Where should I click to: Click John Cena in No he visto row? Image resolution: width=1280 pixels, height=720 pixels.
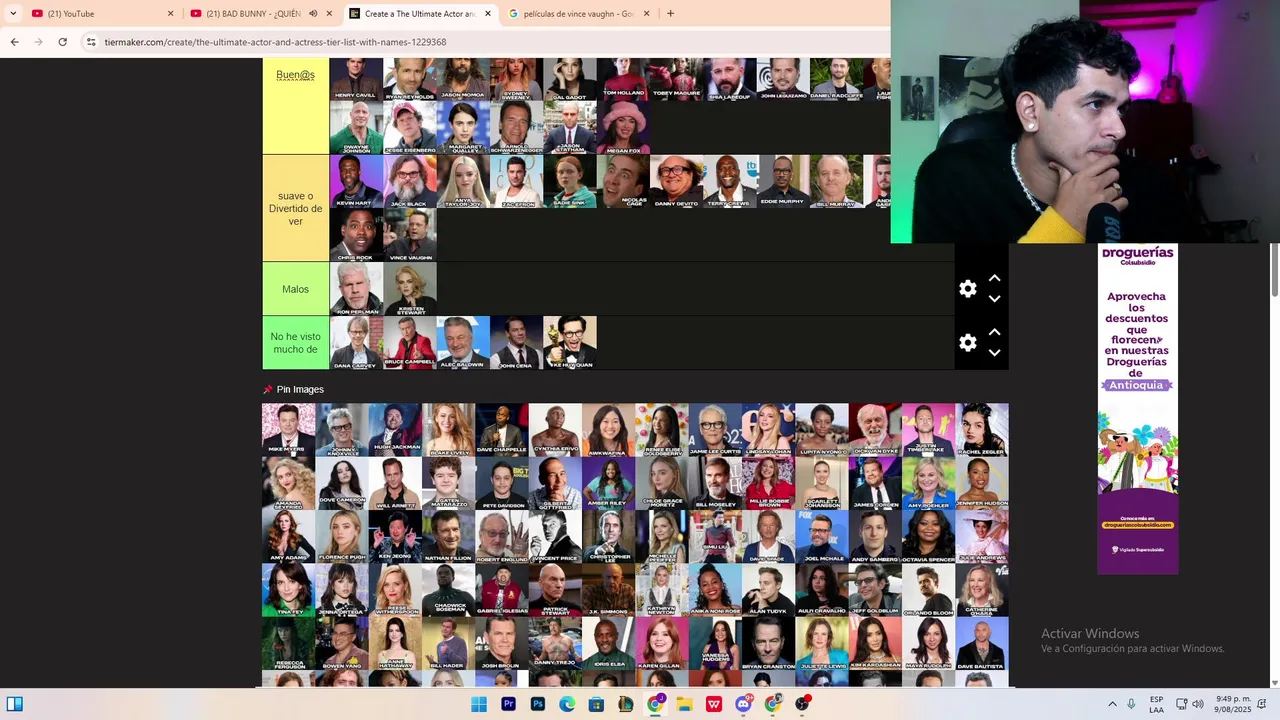[x=517, y=343]
